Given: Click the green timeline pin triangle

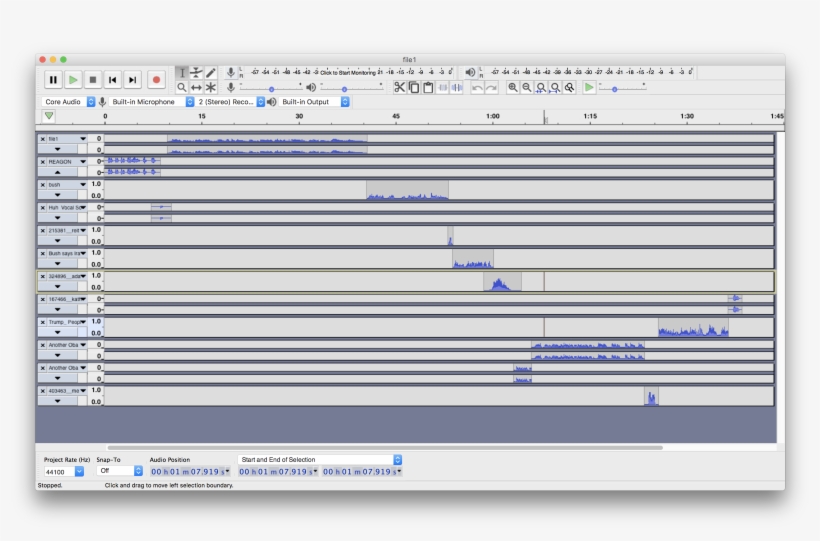Looking at the screenshot, I should point(49,116).
